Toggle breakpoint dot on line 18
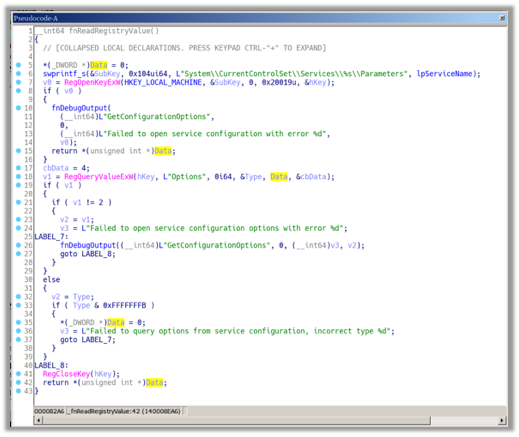 [18, 176]
